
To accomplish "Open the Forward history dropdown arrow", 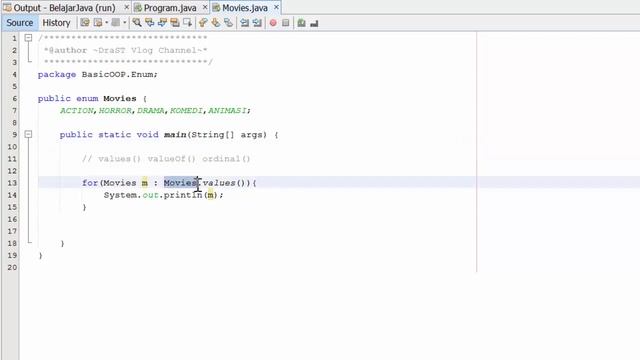I will 124,23.
